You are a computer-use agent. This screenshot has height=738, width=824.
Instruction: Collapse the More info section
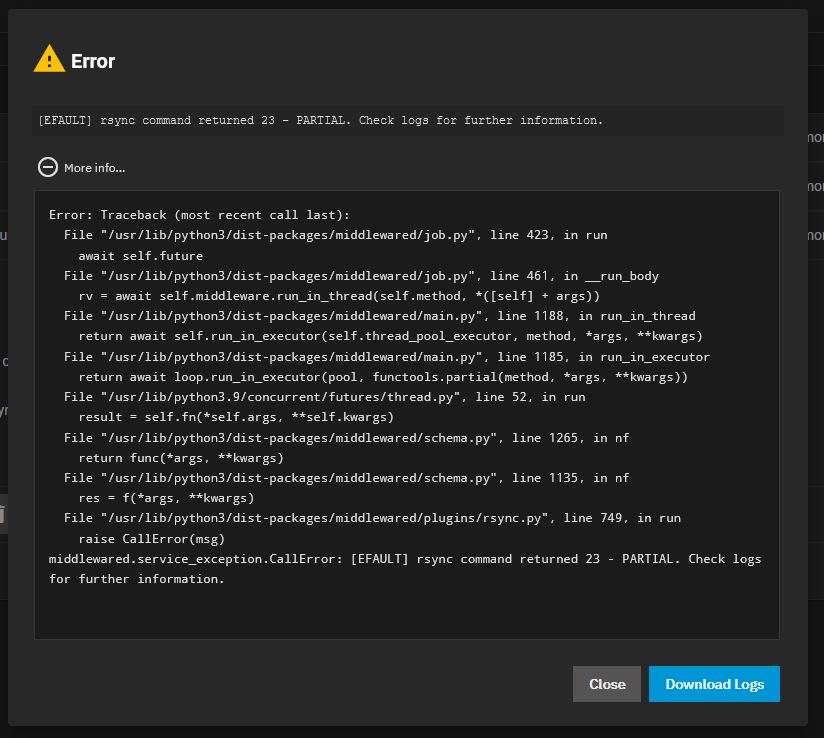click(x=48, y=168)
